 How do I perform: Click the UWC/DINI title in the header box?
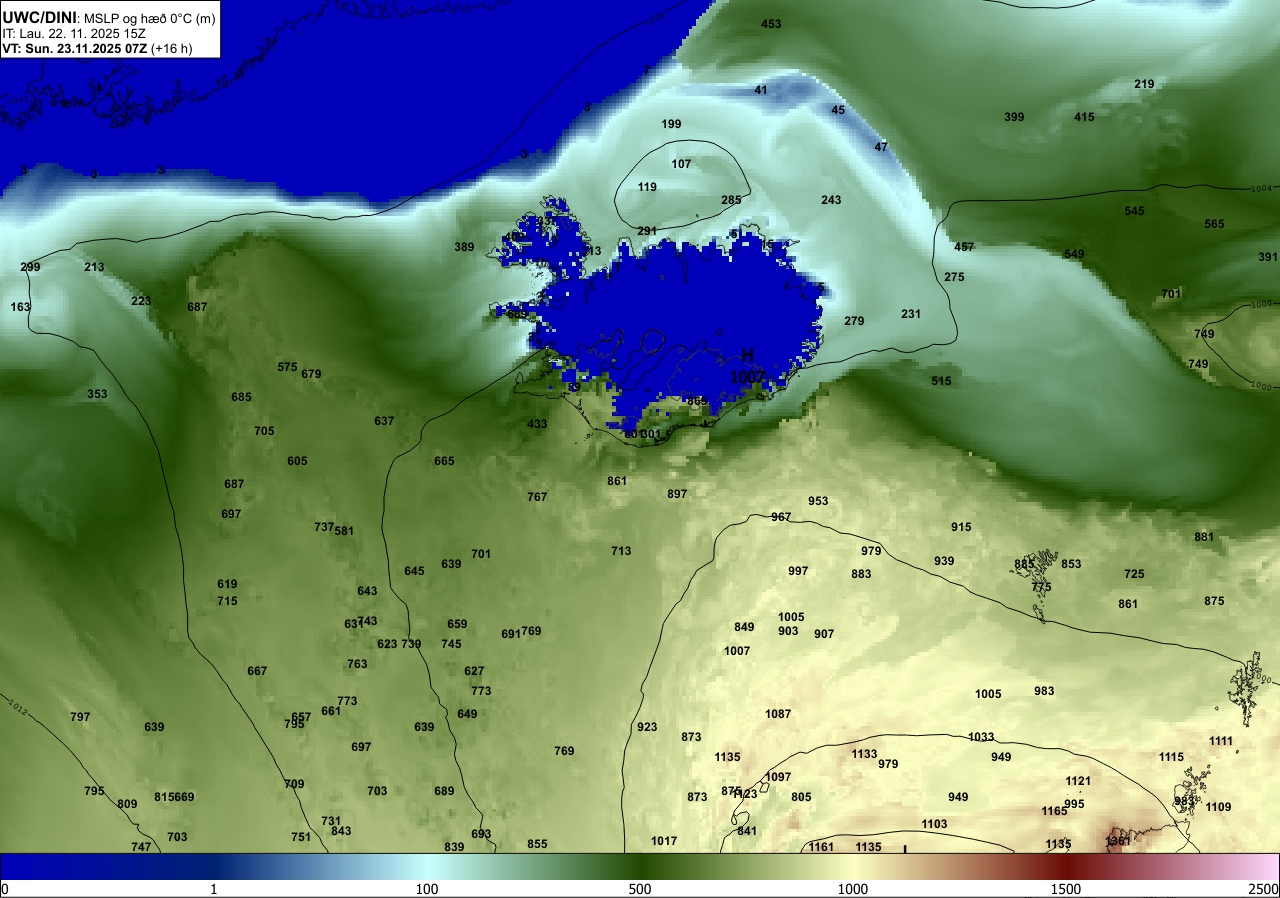(39, 17)
